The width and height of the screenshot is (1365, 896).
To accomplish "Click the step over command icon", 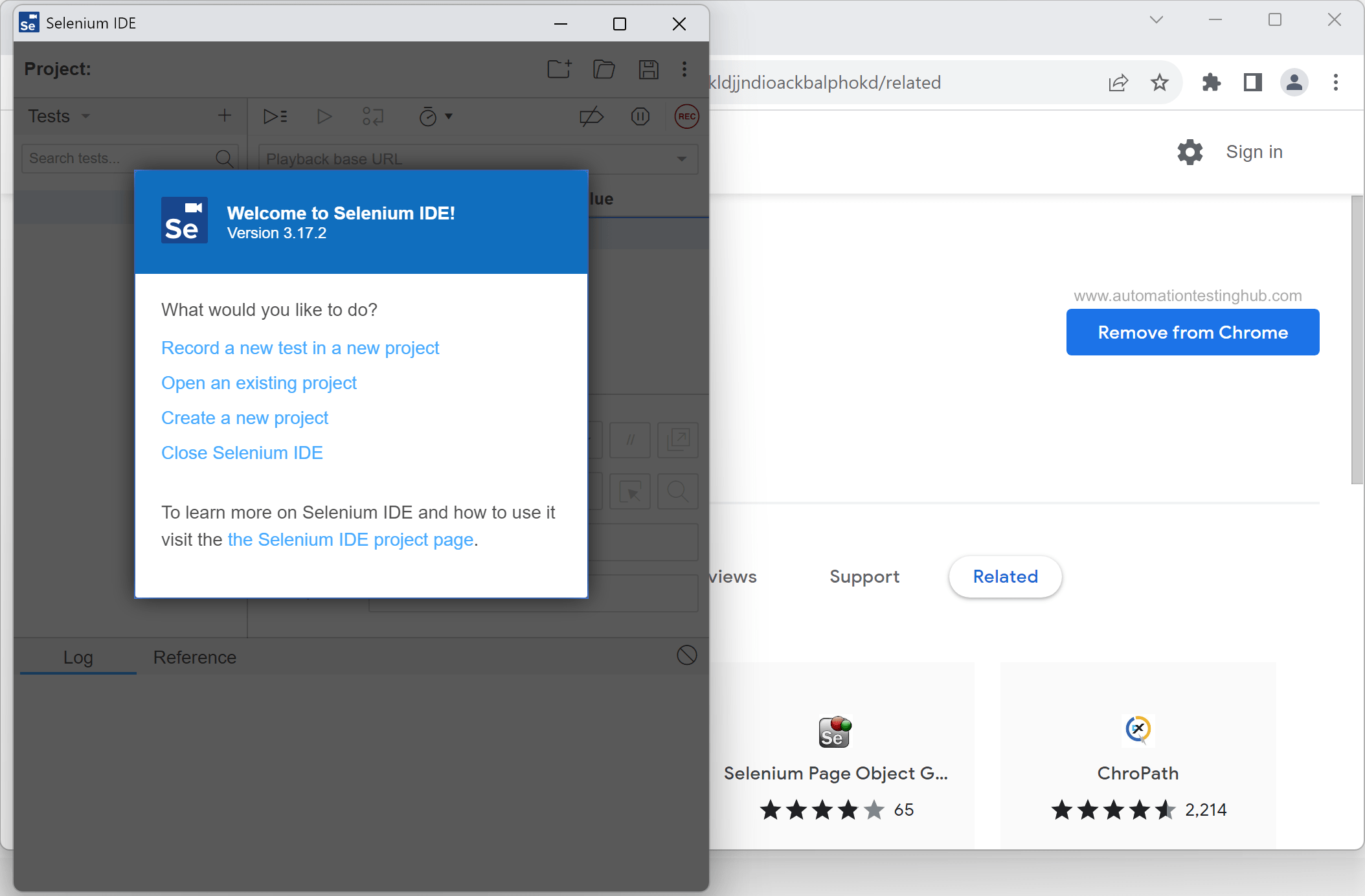I will pyautogui.click(x=373, y=117).
